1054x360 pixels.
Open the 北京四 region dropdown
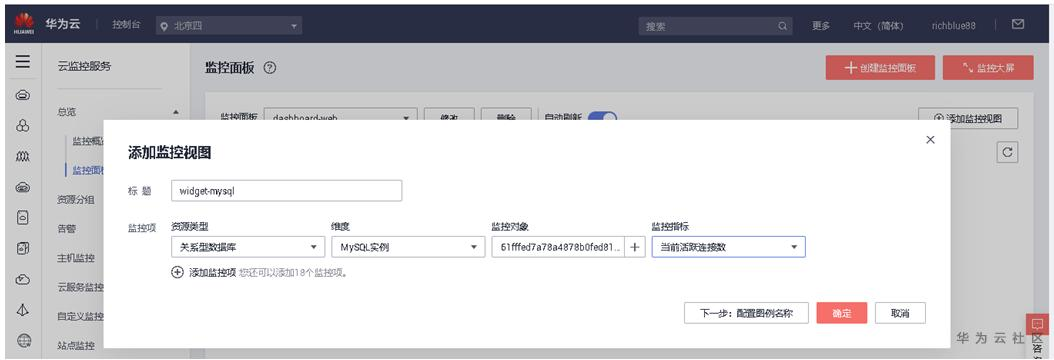229,26
